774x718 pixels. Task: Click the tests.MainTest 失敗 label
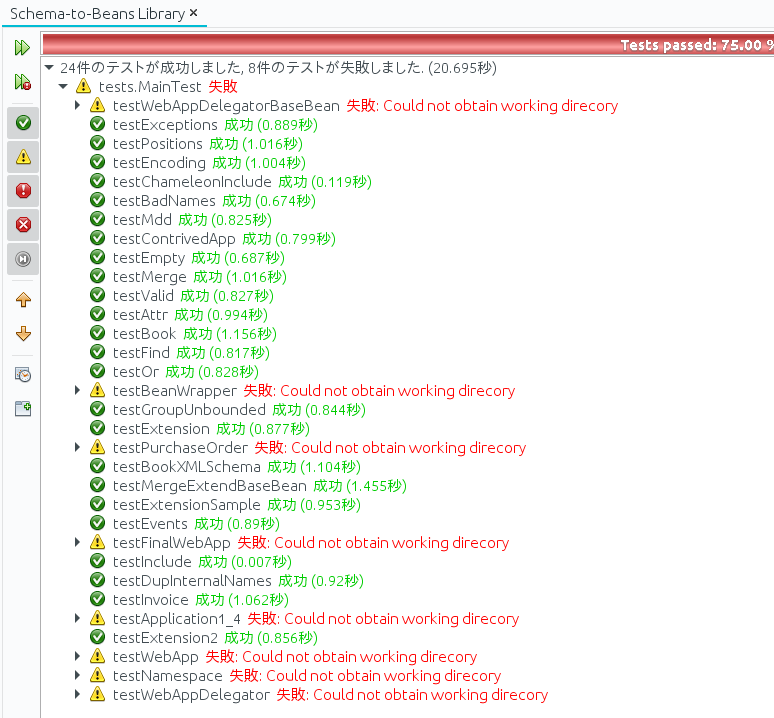pyautogui.click(x=168, y=86)
